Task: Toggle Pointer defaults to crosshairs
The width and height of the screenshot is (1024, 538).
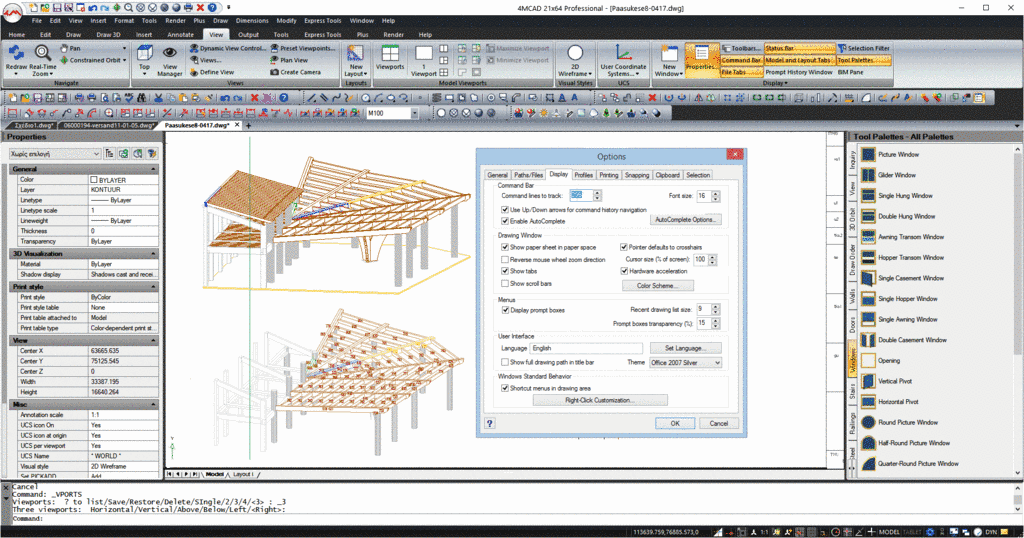Action: (x=624, y=247)
